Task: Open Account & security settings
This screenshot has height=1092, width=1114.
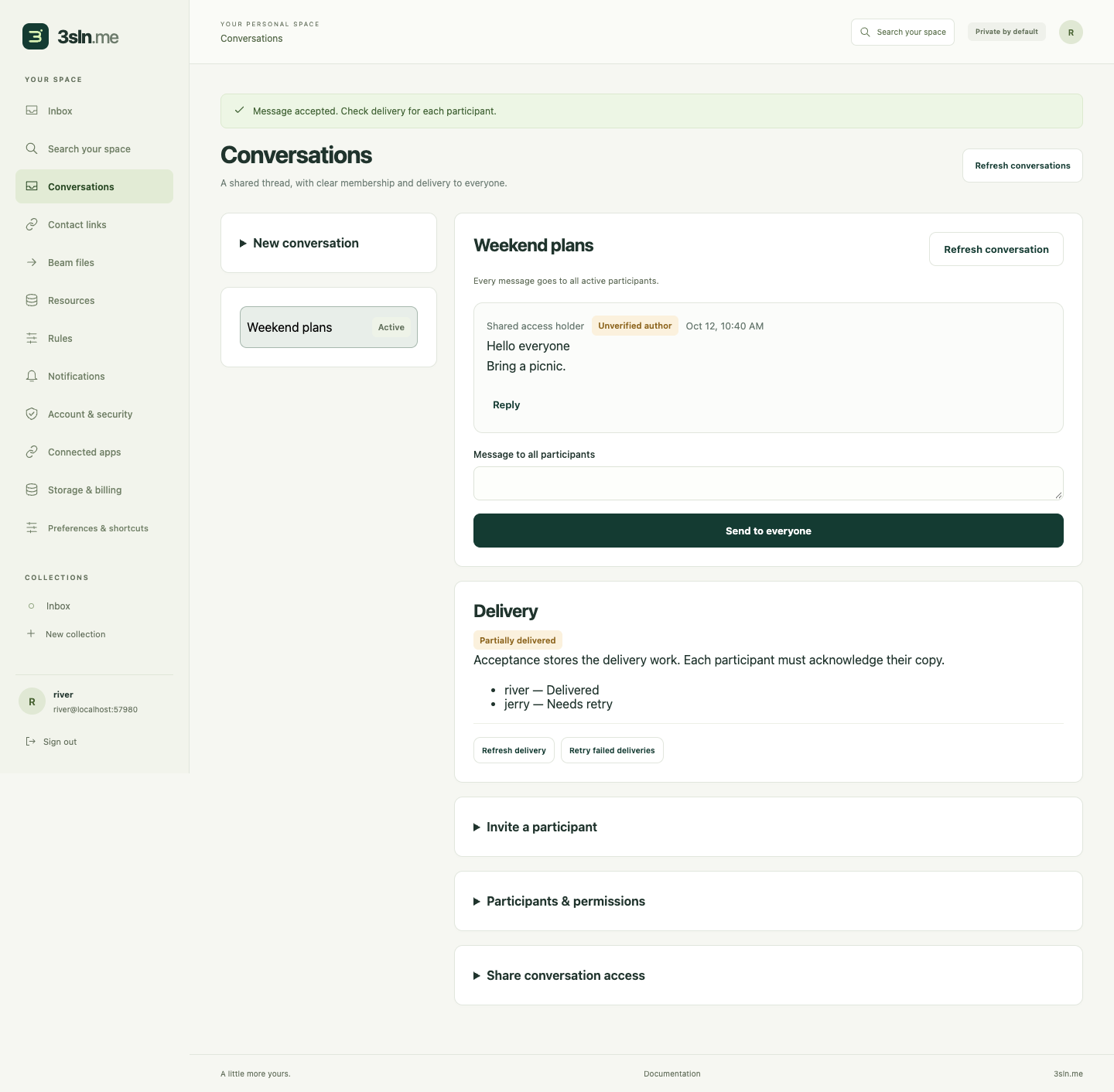Action: pos(94,414)
